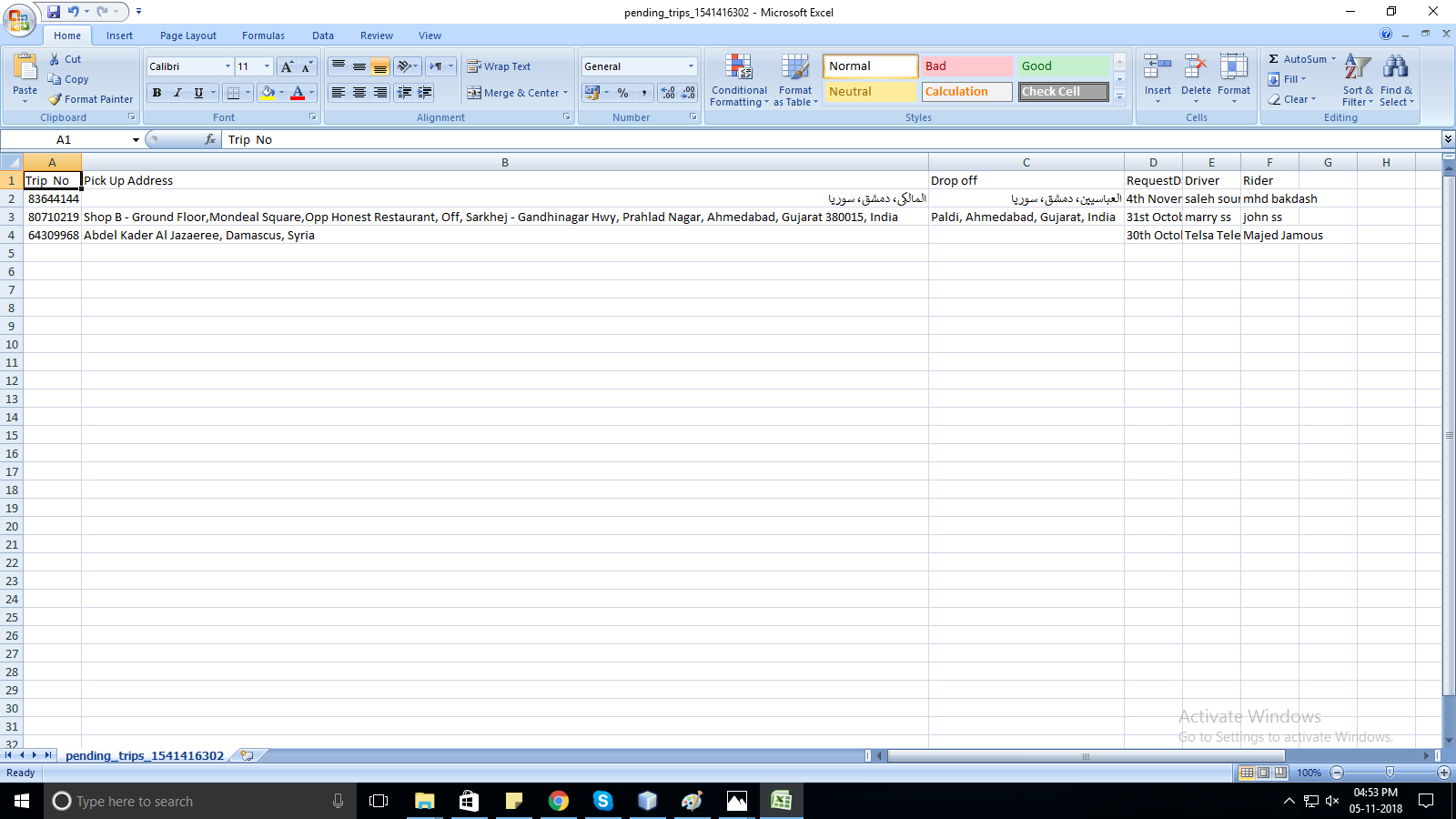Click the Increase Decimal icon
The width and height of the screenshot is (1456, 819).
[668, 93]
